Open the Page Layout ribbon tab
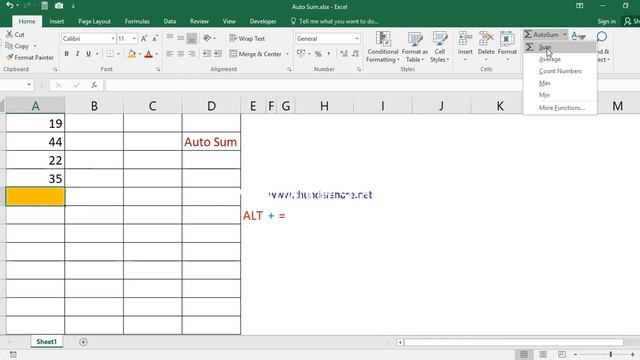 point(94,21)
